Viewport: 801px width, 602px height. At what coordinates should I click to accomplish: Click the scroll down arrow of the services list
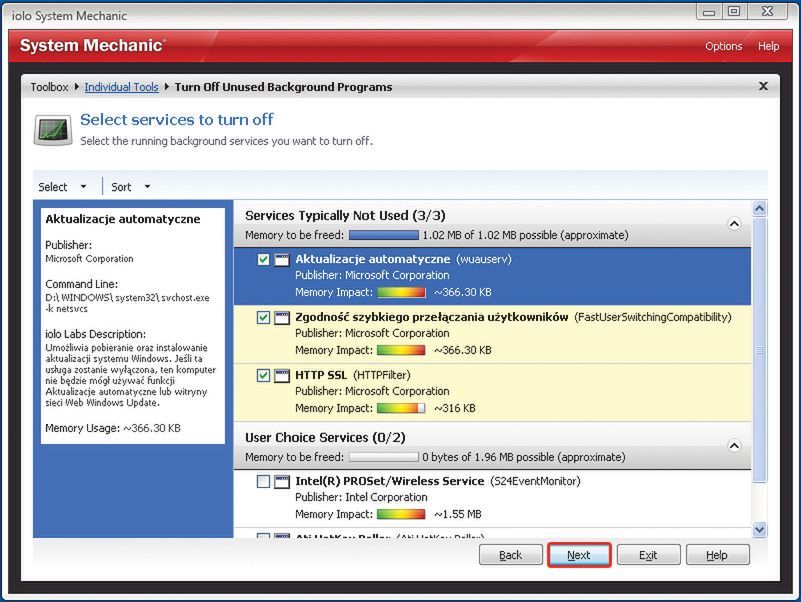tap(759, 529)
